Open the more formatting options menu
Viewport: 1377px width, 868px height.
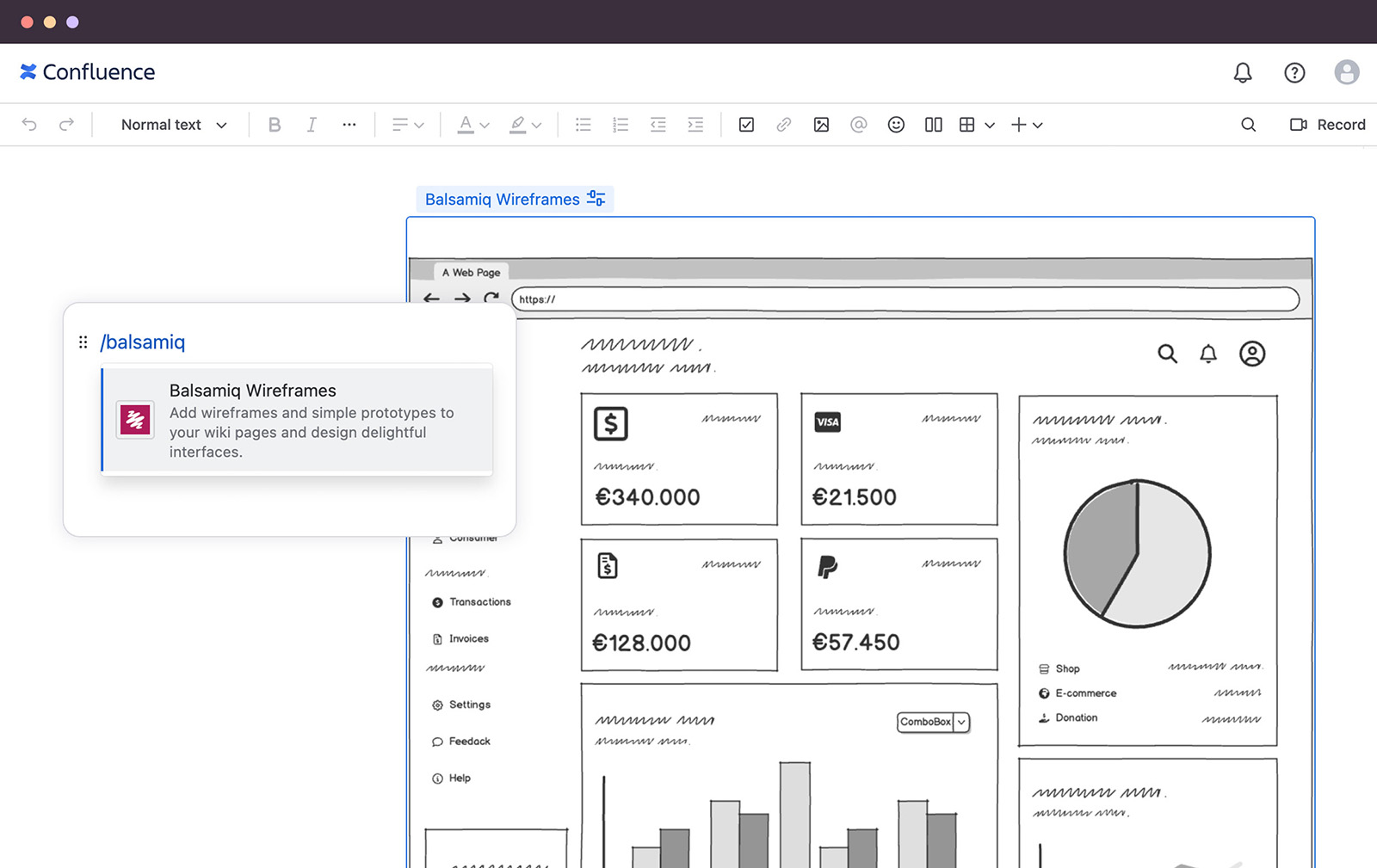pos(349,125)
